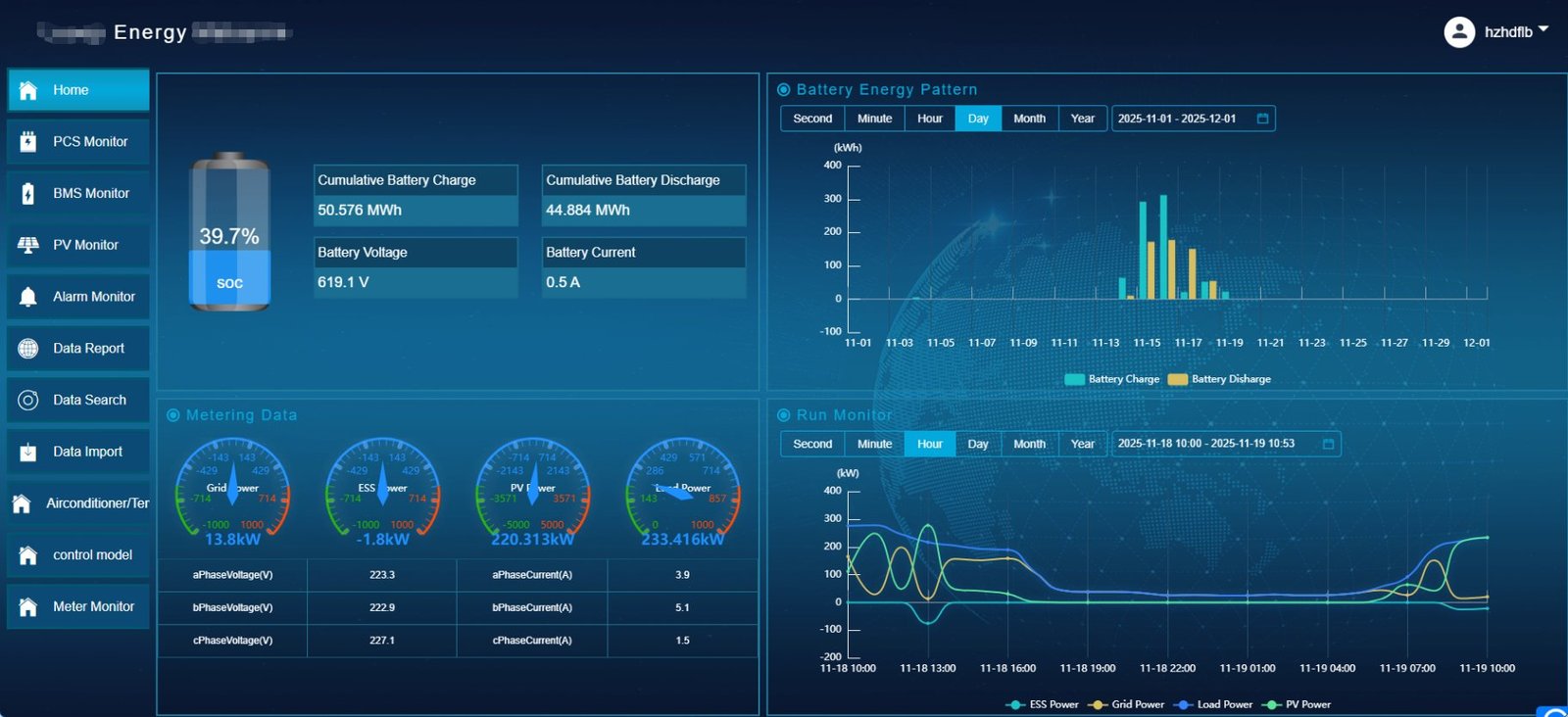
Task: Click the BMS Monitor battery icon
Action: coord(28,194)
